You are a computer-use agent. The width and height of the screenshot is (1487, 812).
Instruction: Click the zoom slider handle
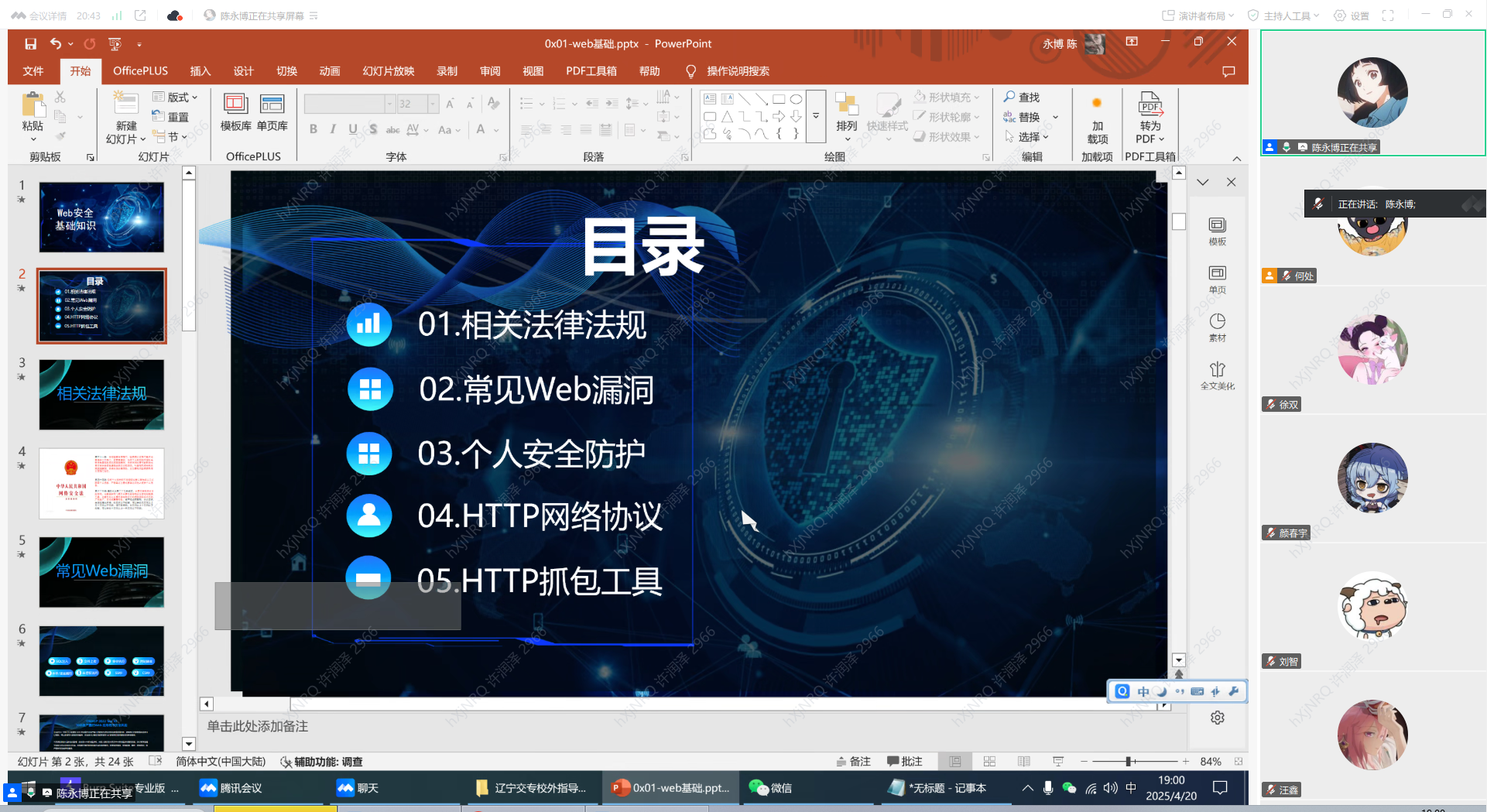[1129, 762]
